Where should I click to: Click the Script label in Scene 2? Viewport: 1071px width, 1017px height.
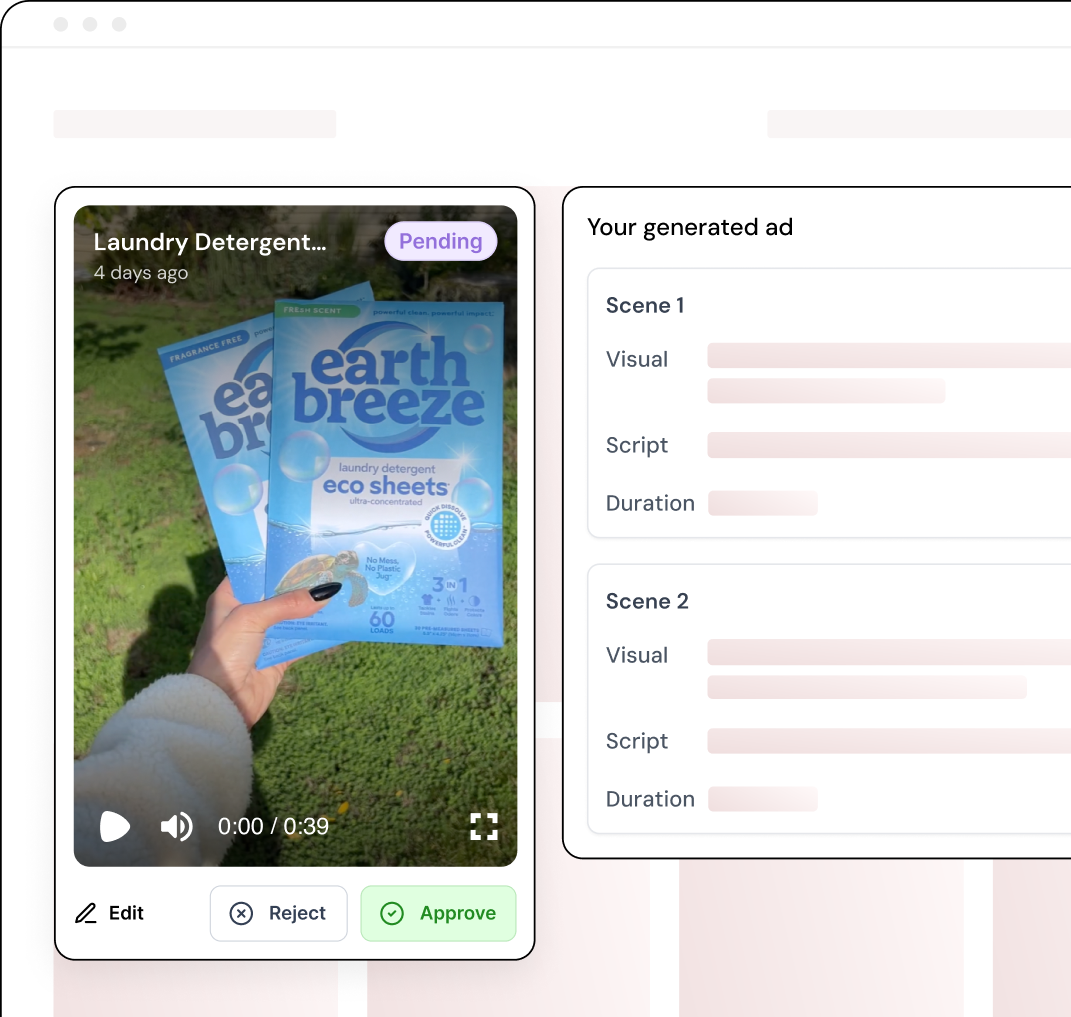point(637,741)
